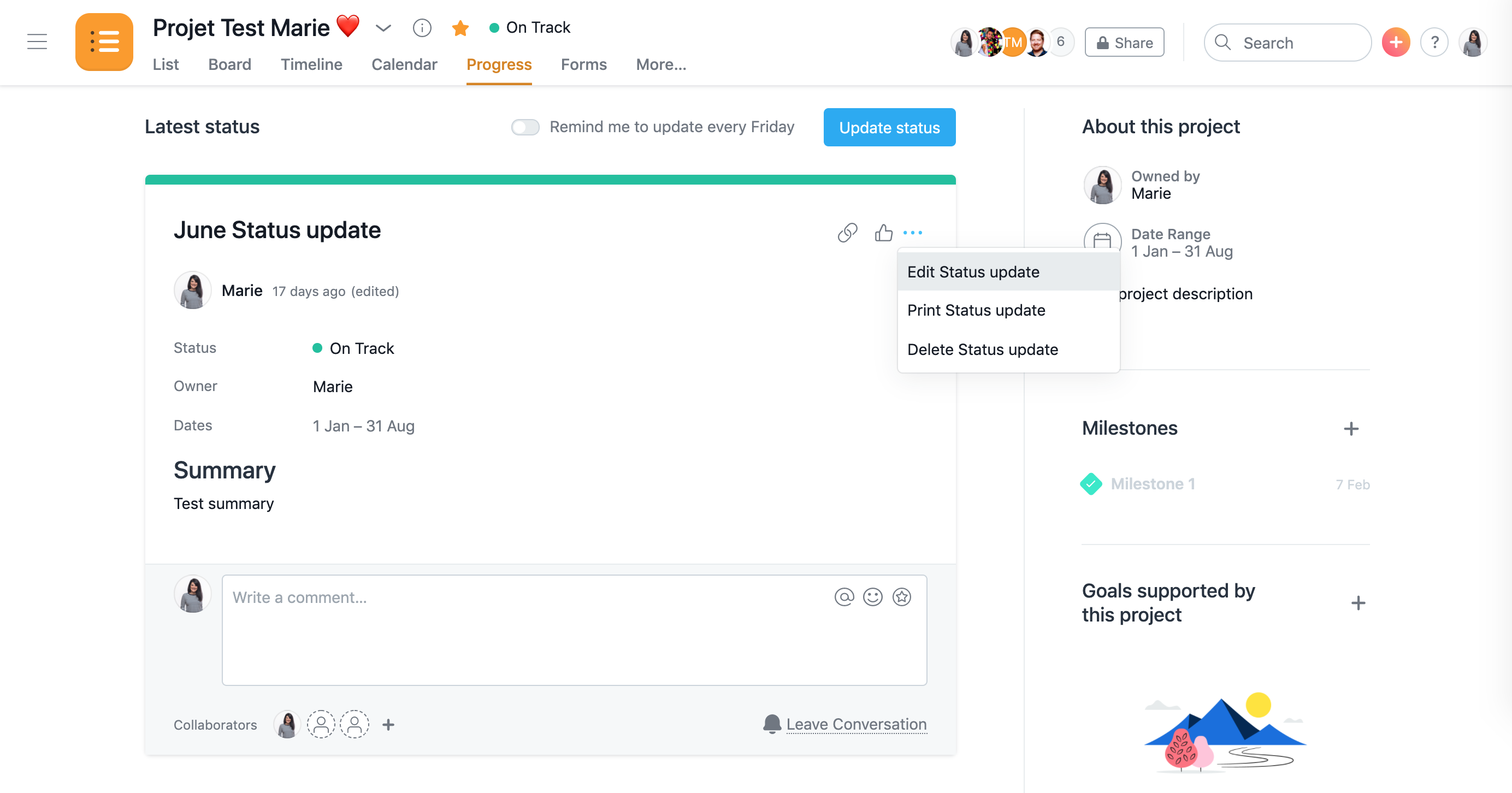The height and width of the screenshot is (793, 1512).
Task: Open the hamburger sidebar menu
Action: [37, 42]
